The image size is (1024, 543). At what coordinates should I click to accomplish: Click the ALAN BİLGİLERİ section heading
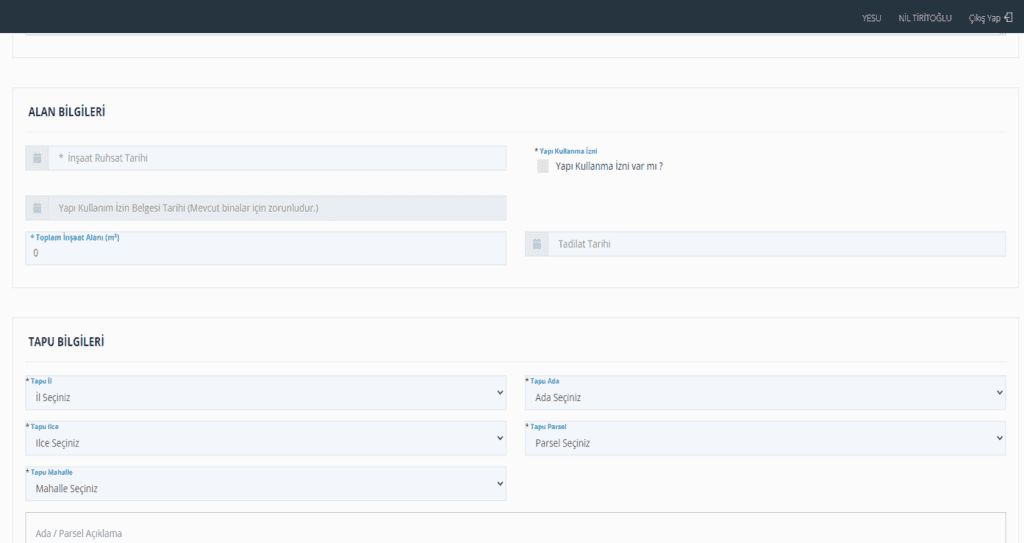67,112
